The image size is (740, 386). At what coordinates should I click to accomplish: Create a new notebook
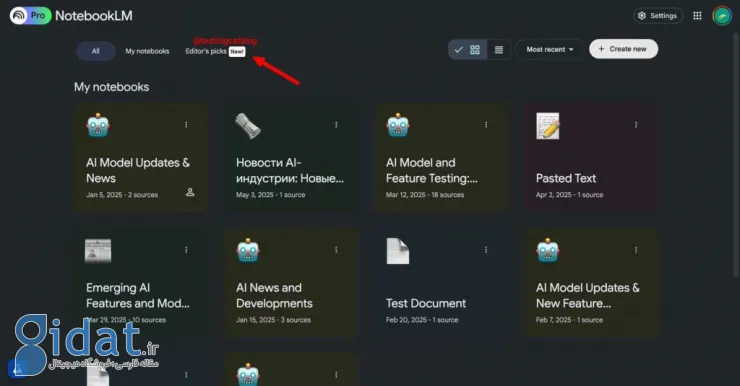point(623,49)
